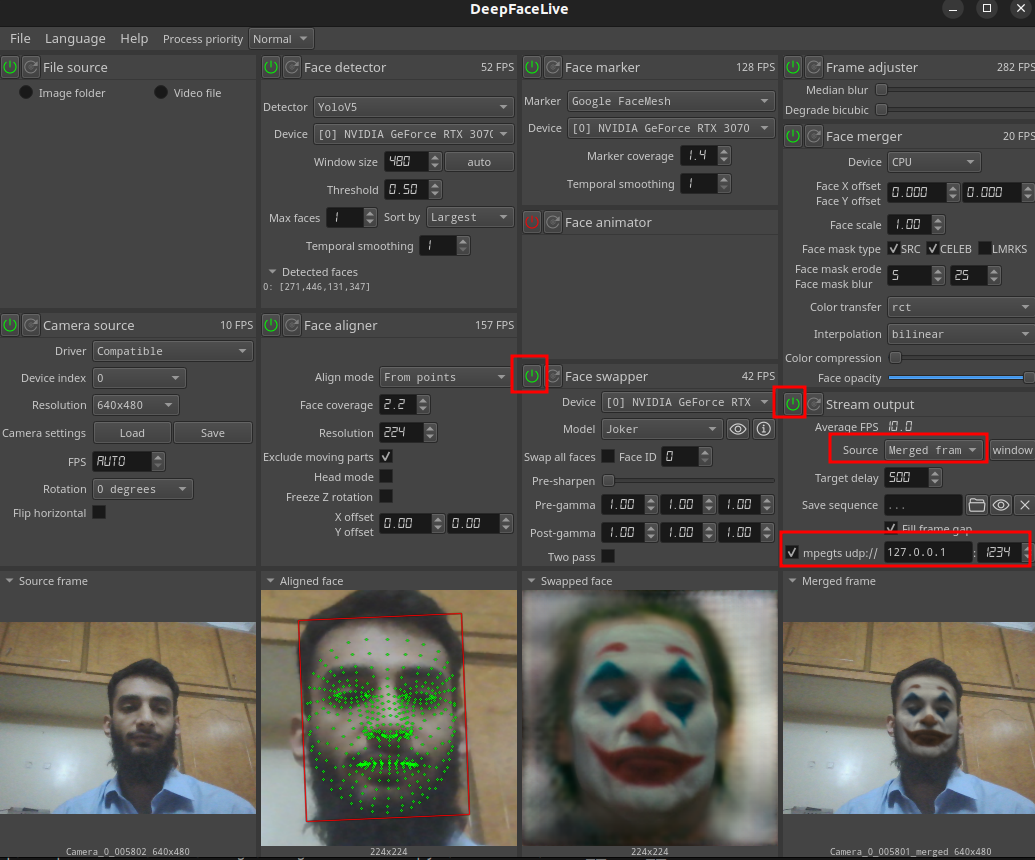The image size is (1035, 860).
Task: Select Video file radio button
Action: (161, 92)
